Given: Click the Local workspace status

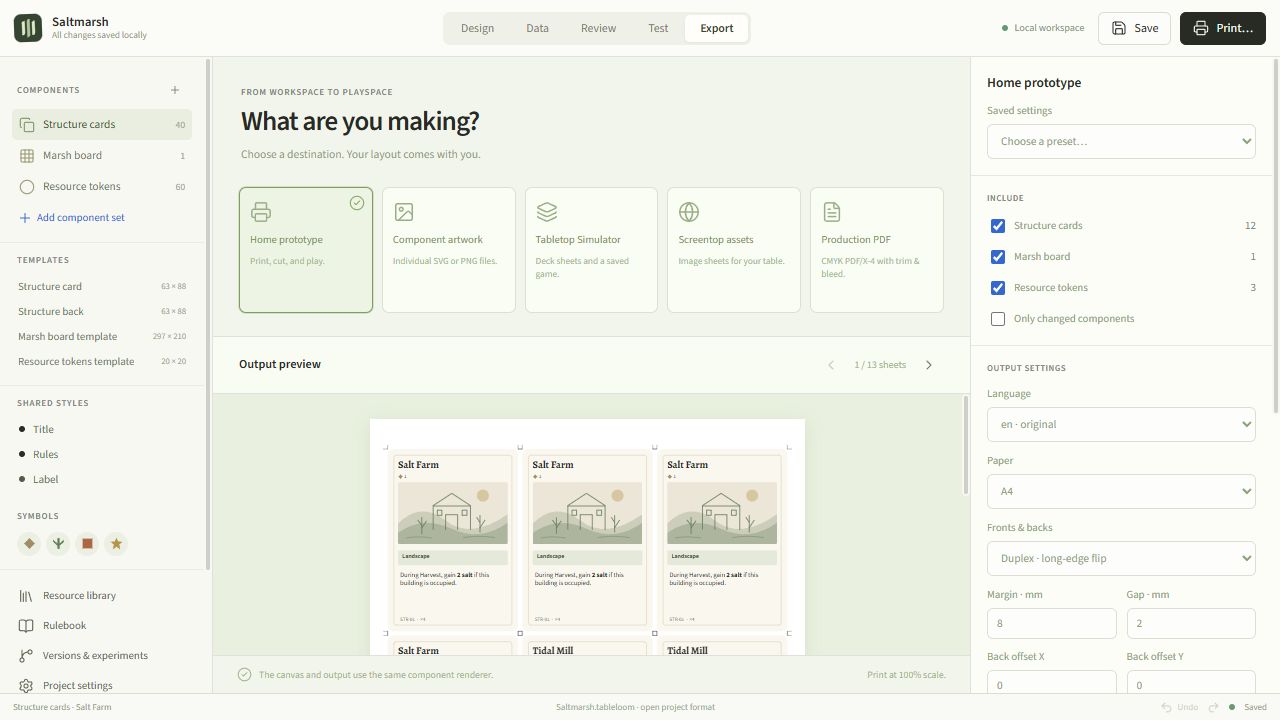Looking at the screenshot, I should pos(1043,28).
